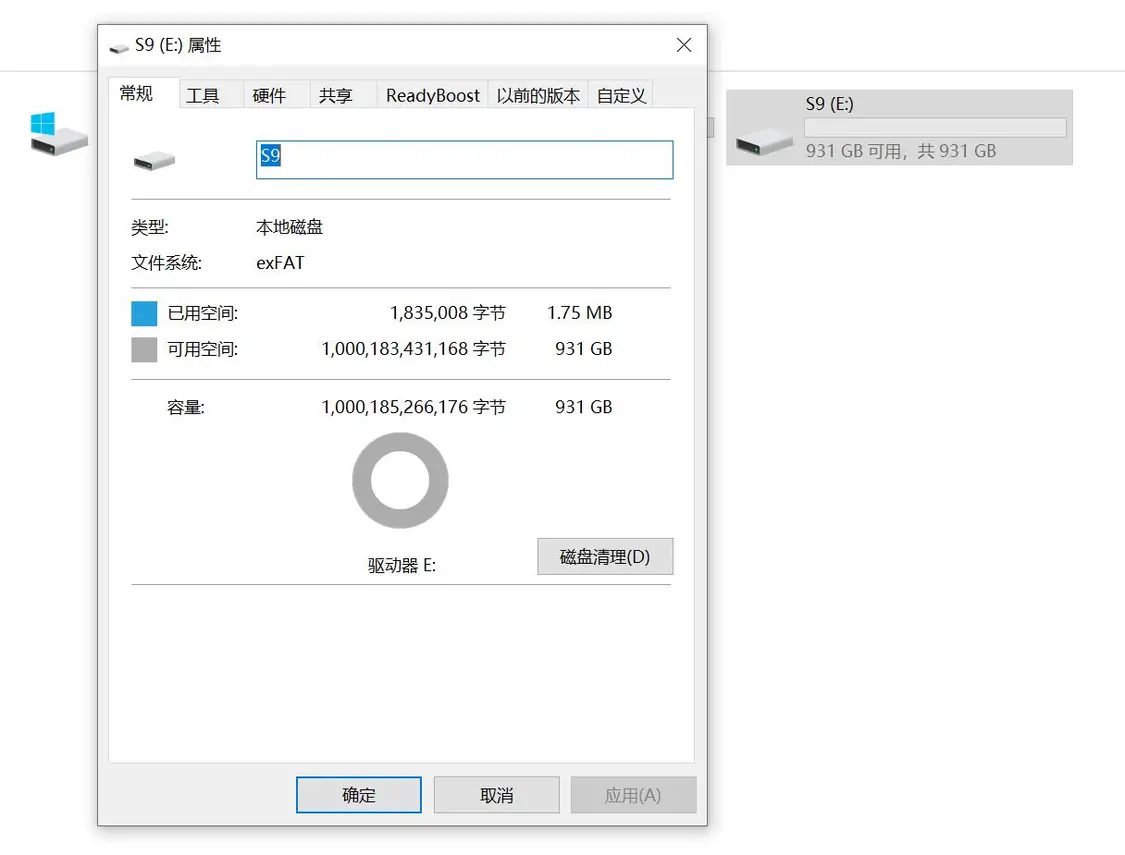This screenshot has width=1125, height=855.
Task: Switch to the ReadyBoost tab
Action: click(433, 96)
